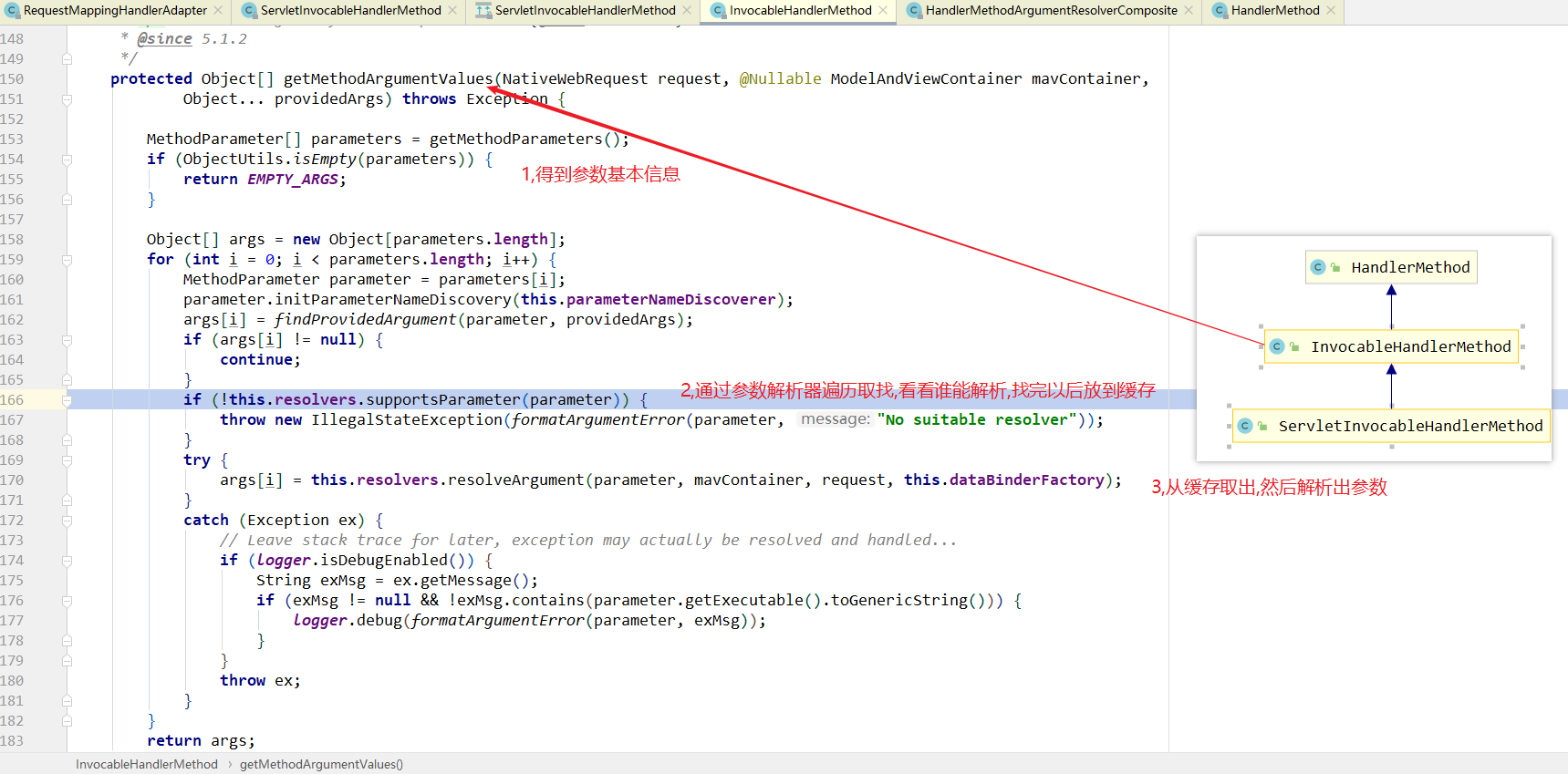The width and height of the screenshot is (1568, 774).
Task: Close the HandlerMethodArgumentResolverComposite tab
Action: tap(1188, 11)
